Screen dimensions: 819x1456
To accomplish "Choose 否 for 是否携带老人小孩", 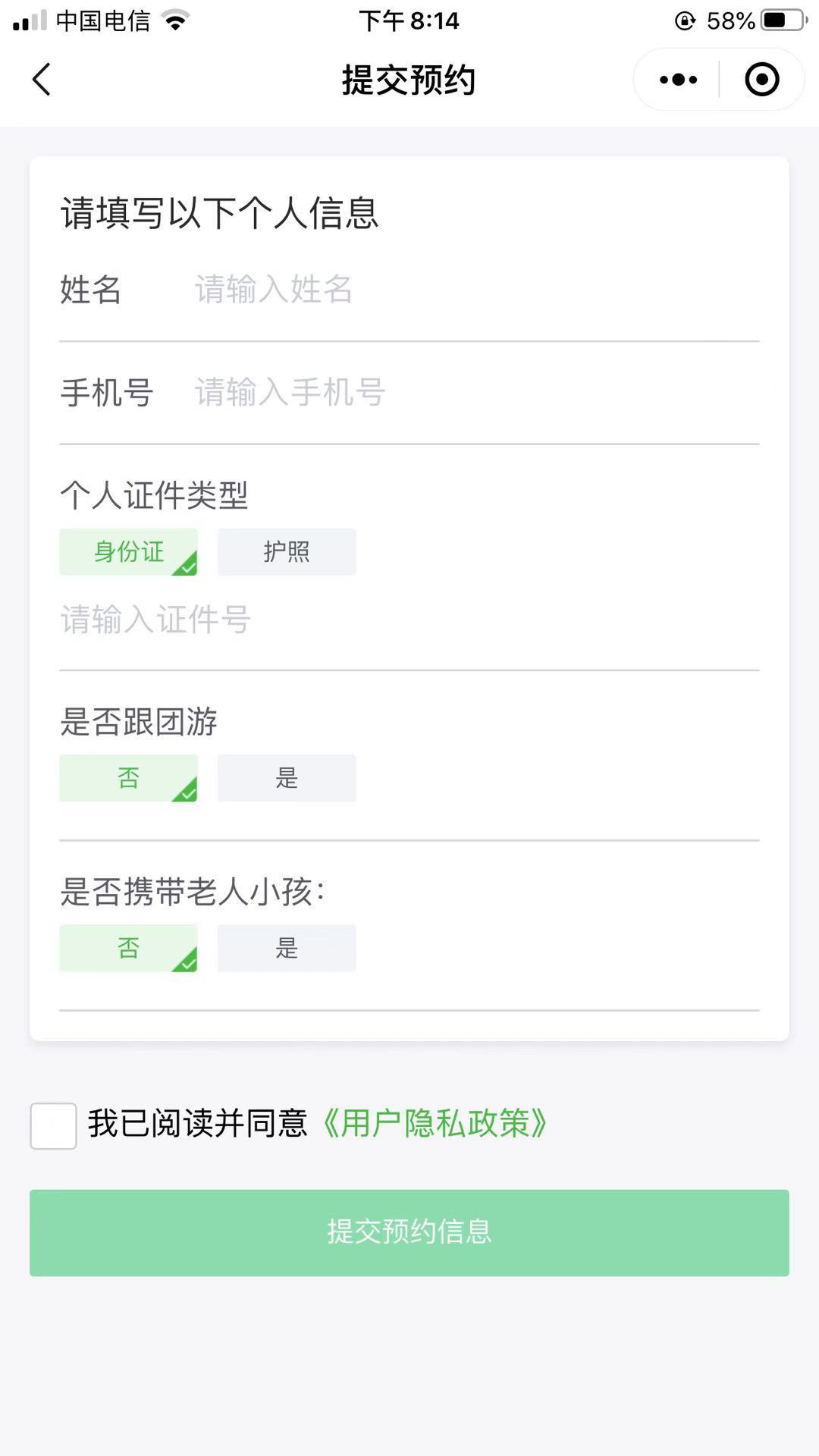I will [x=128, y=948].
